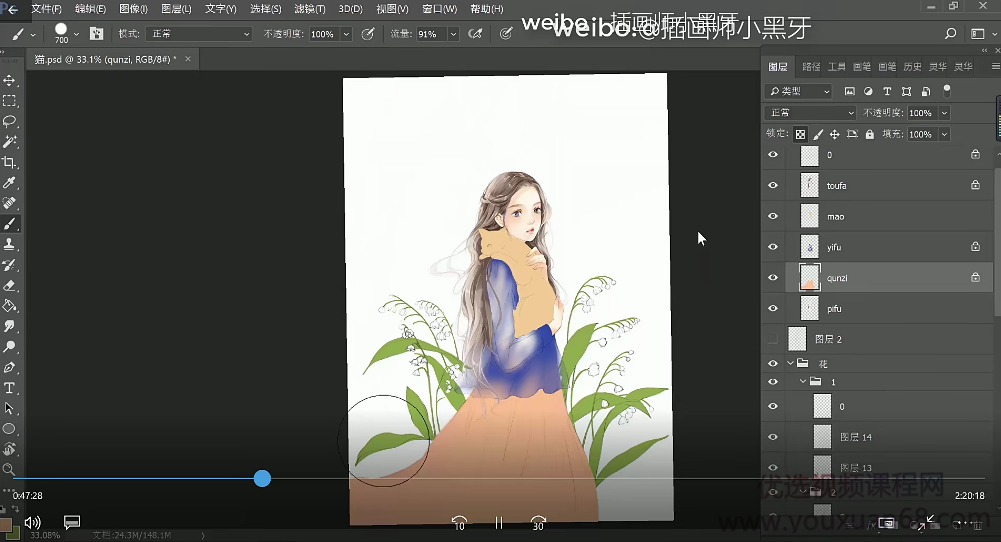Hide the toufa layer

pos(772,186)
